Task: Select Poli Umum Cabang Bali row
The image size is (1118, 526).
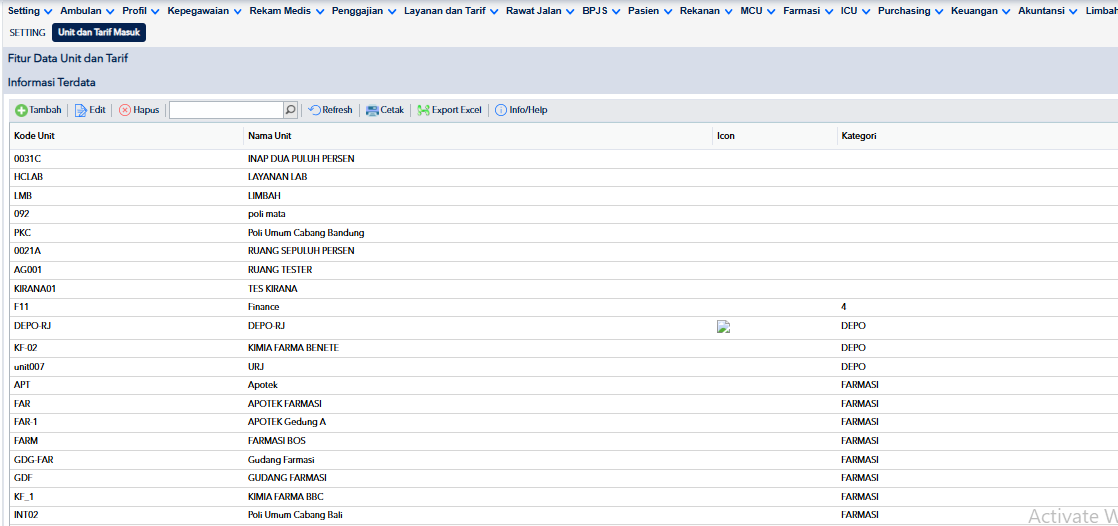Action: (564, 515)
